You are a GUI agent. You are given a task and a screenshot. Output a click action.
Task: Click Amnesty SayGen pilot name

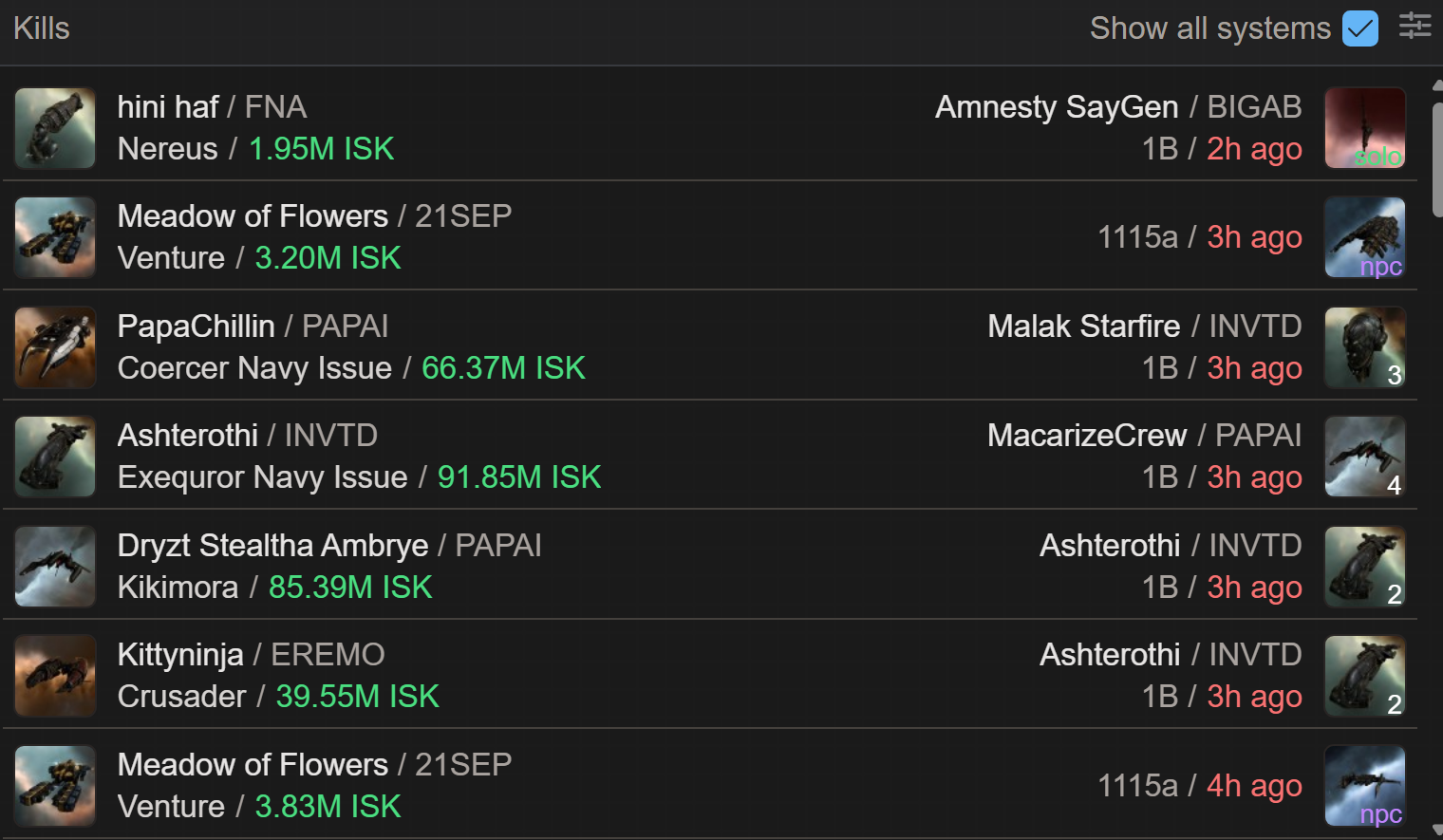coord(1056,107)
